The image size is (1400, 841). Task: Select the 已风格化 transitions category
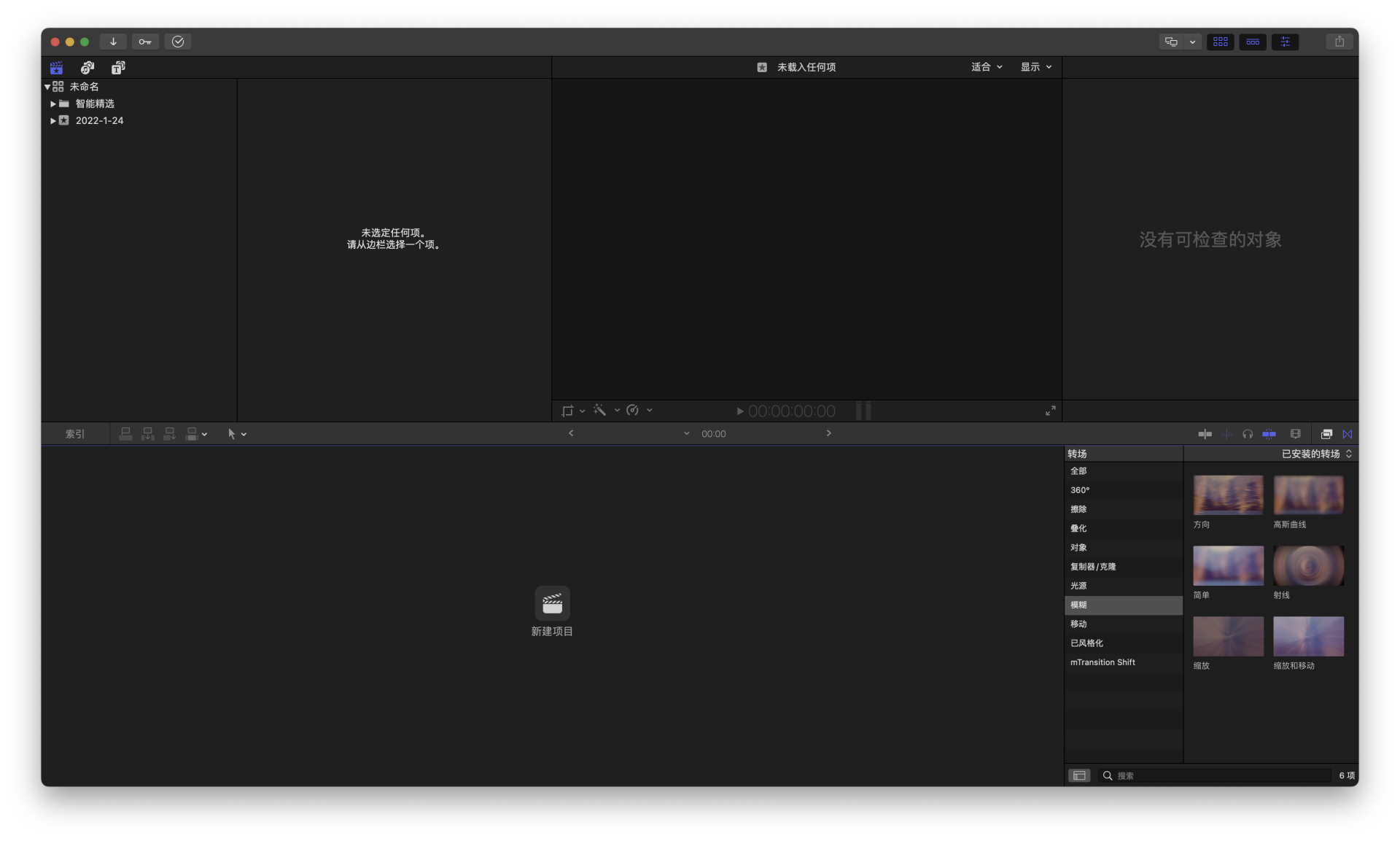(1123, 643)
